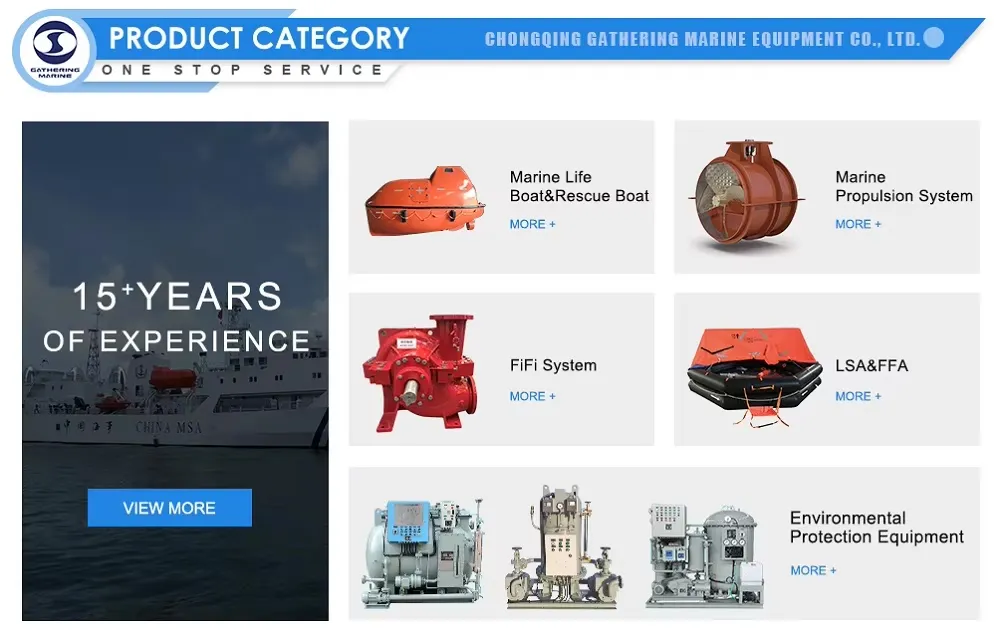
Task: Click MORE + under LSA&FFA
Action: pyautogui.click(x=858, y=396)
